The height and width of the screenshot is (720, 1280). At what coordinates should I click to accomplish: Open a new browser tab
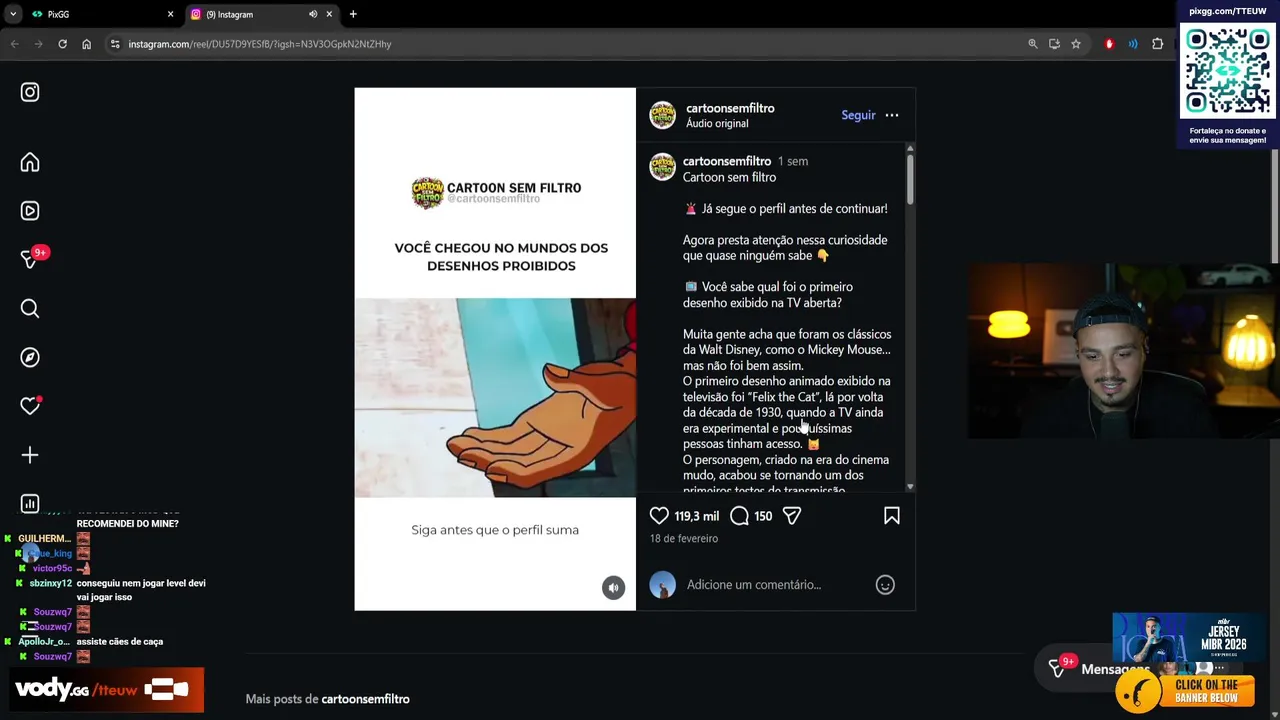coord(353,14)
